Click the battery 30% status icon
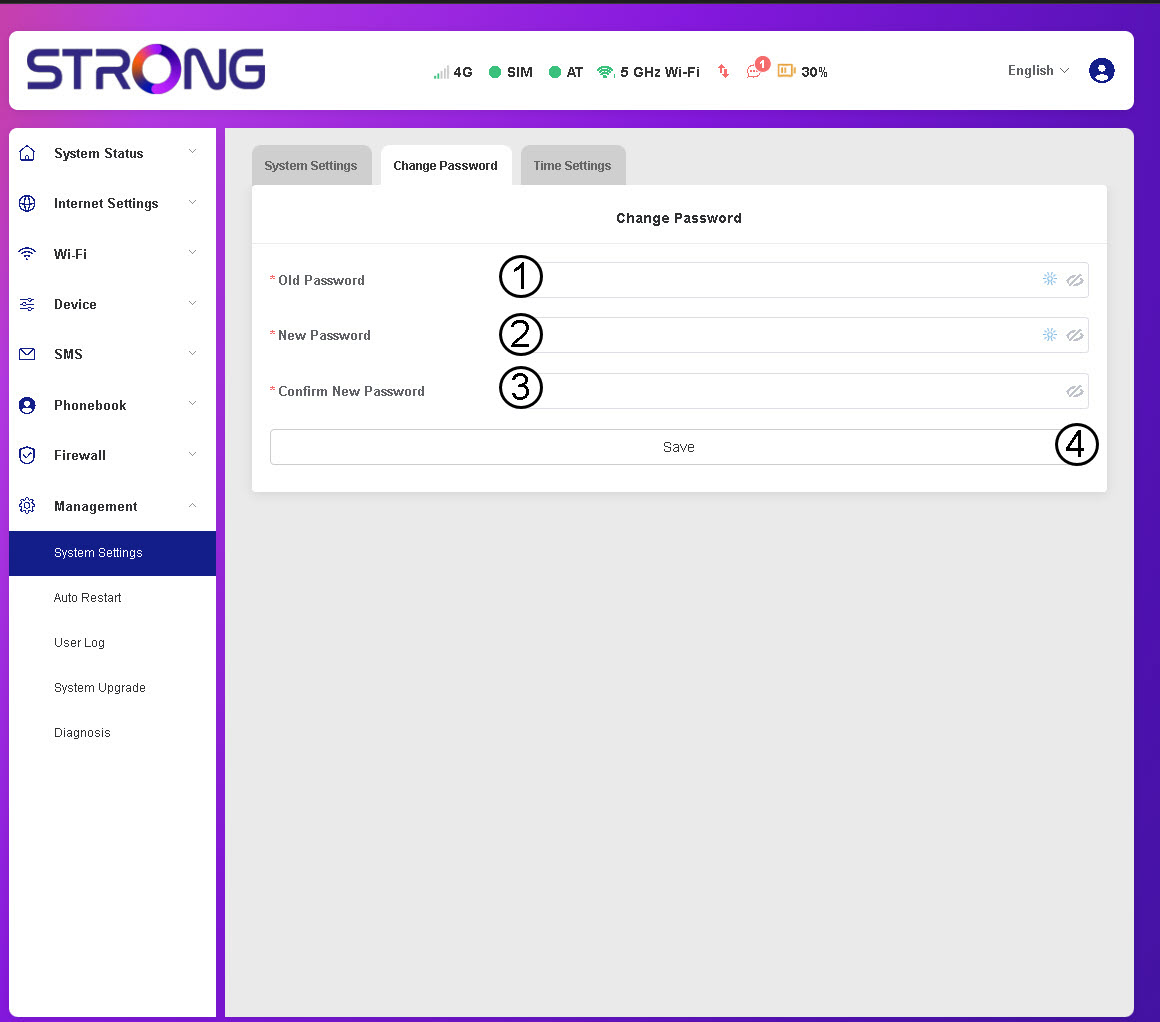Viewport: 1160px width, 1022px height. point(786,71)
